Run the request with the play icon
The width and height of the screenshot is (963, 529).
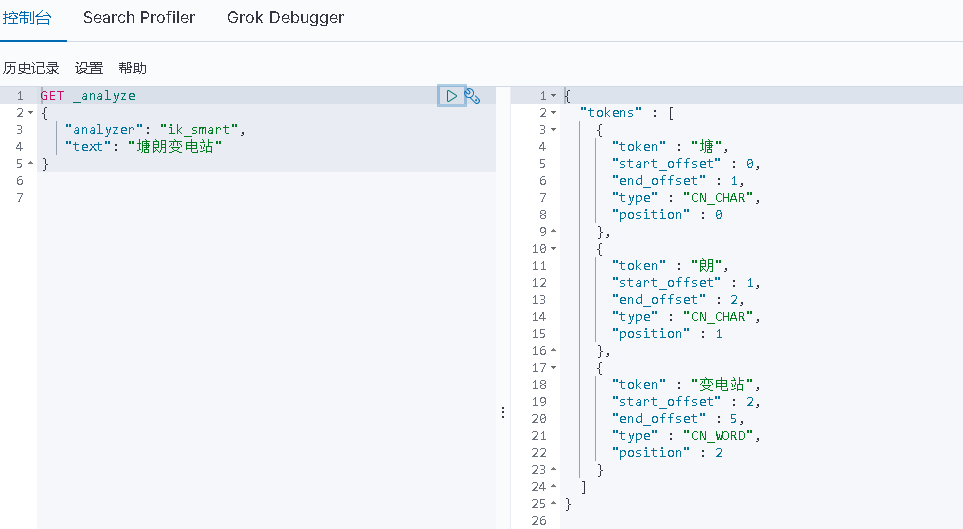451,96
